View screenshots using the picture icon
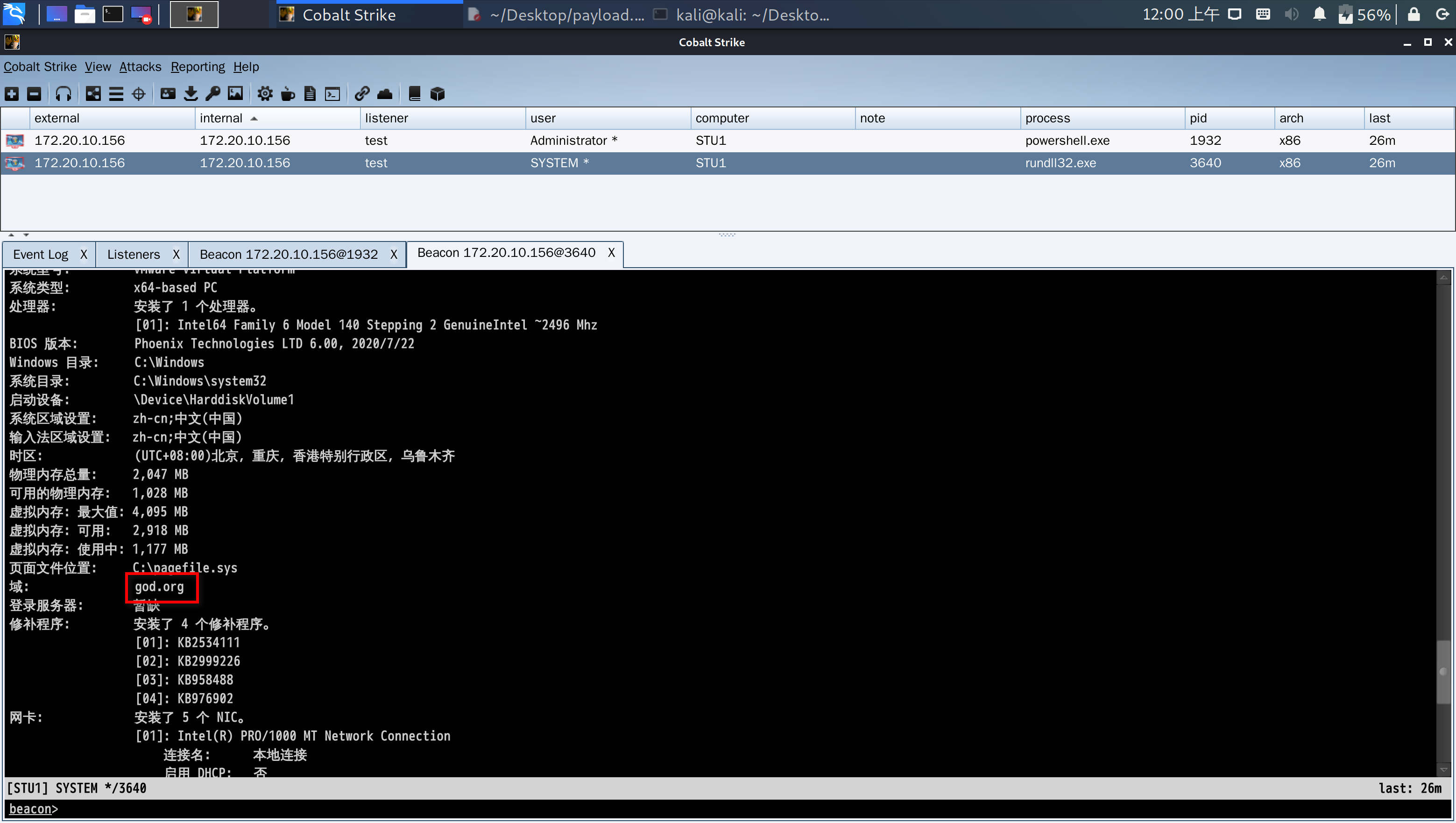This screenshot has width=1456, height=823. coord(235,94)
